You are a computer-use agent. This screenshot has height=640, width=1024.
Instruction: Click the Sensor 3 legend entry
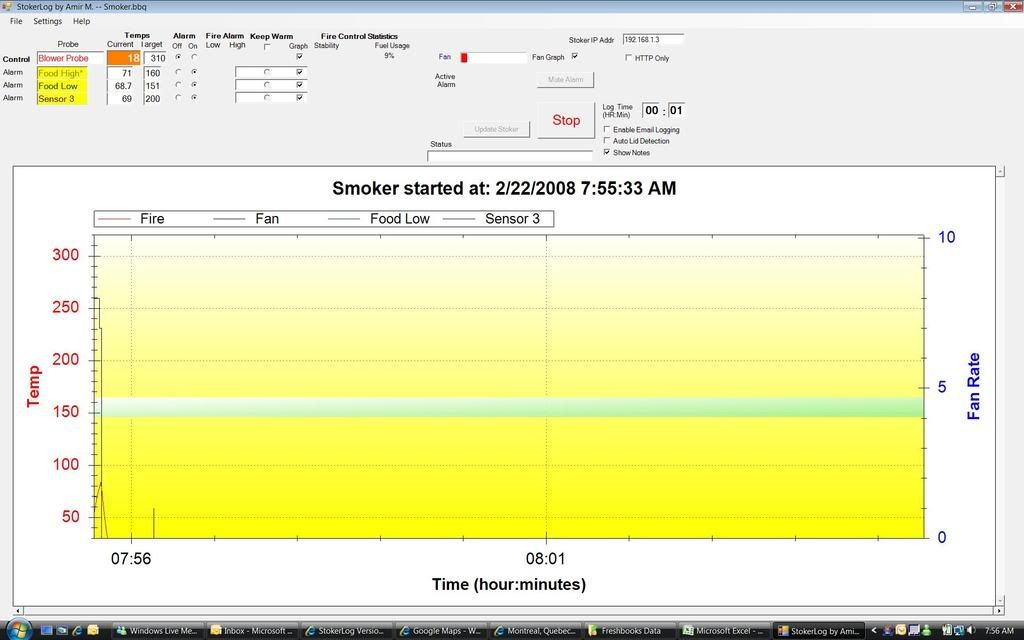tap(492, 219)
